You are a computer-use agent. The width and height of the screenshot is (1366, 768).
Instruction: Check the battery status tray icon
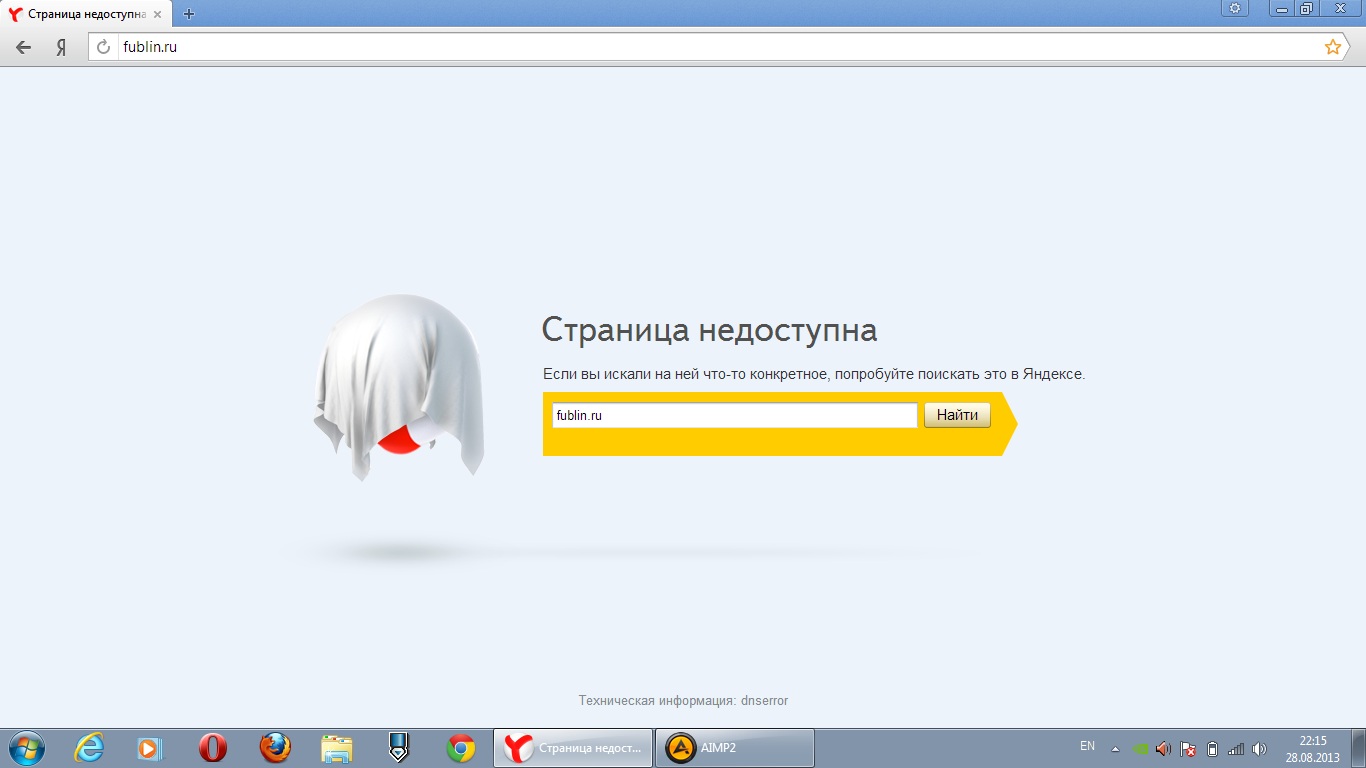point(1212,748)
